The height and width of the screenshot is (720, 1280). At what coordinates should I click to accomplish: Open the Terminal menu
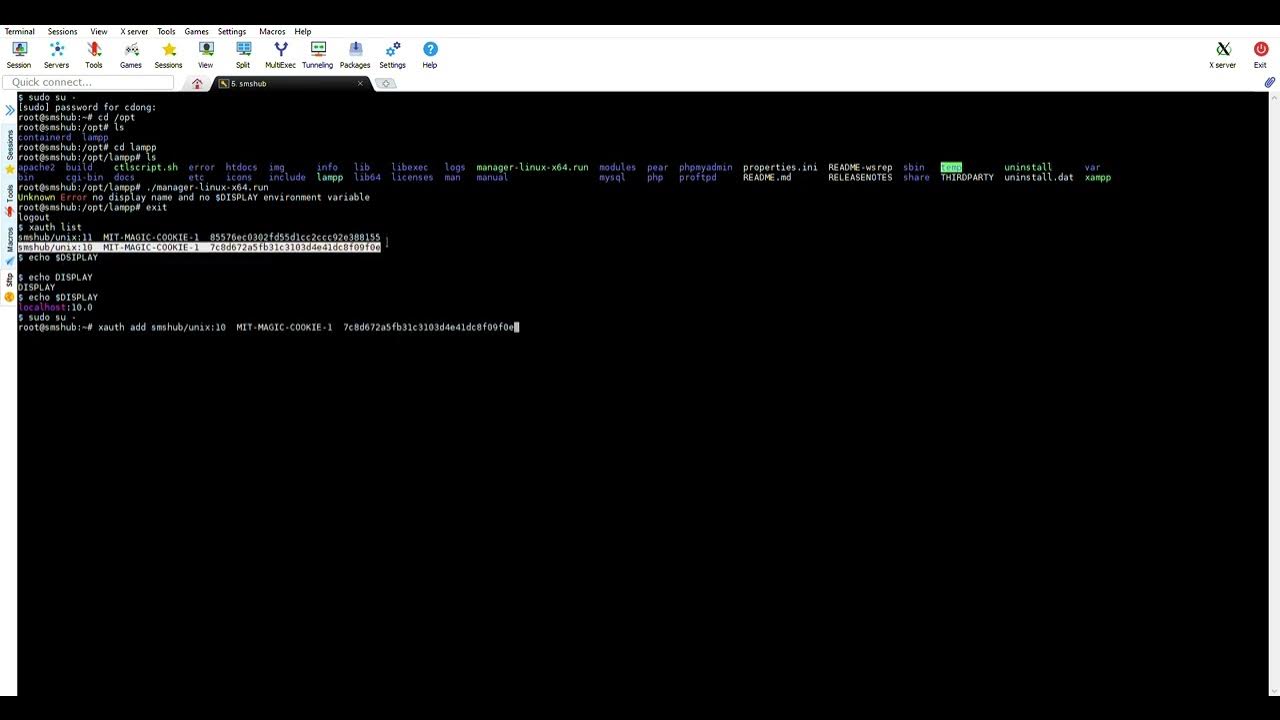tap(19, 31)
